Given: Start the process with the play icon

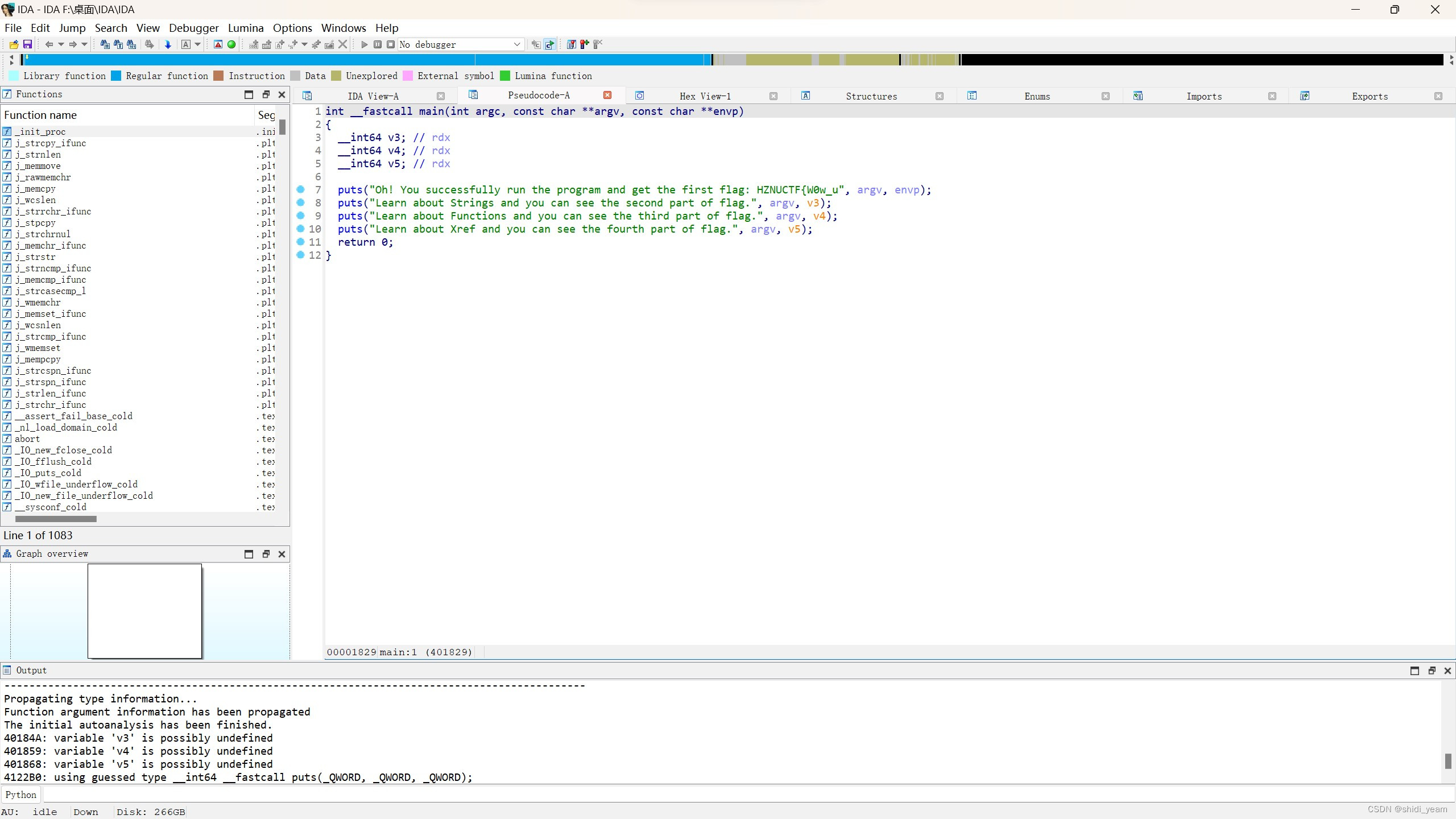Looking at the screenshot, I should [x=364, y=44].
